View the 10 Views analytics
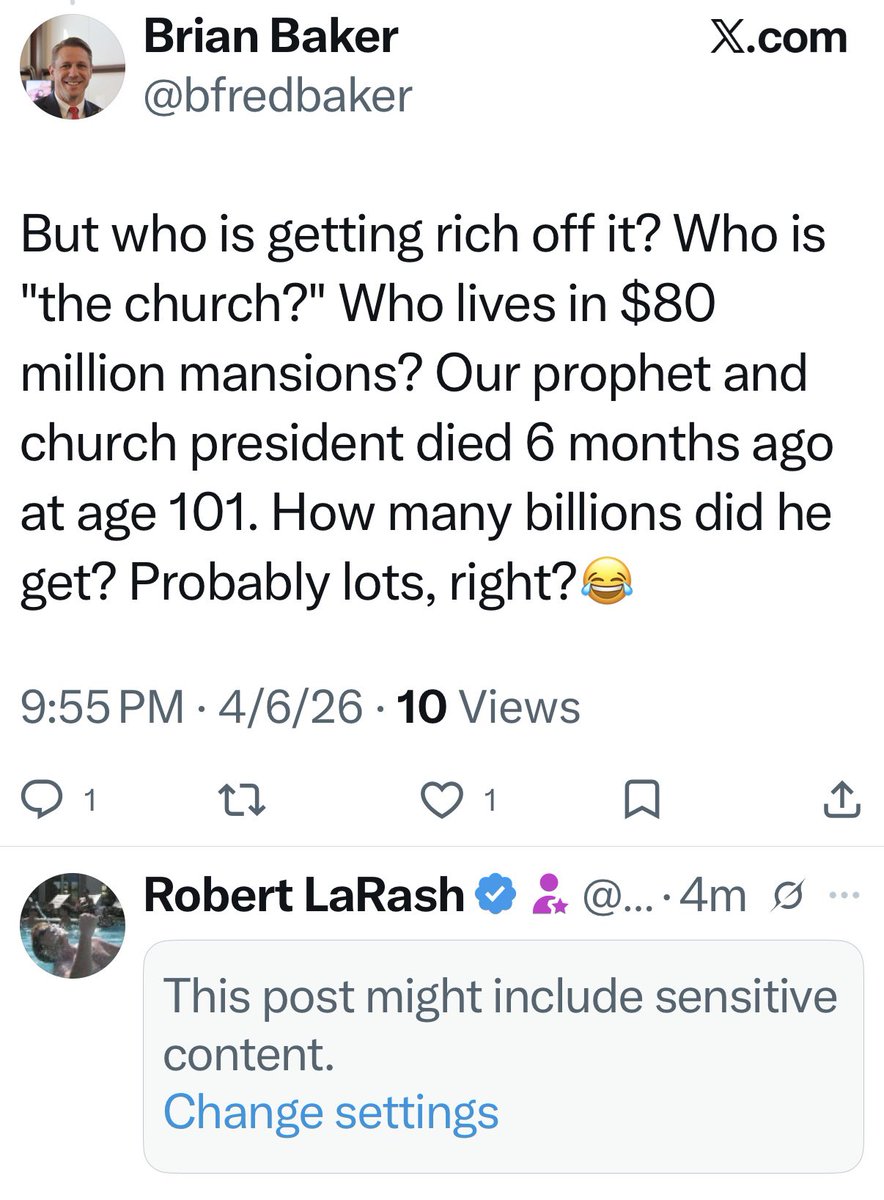This screenshot has width=884, height=1200. point(488,708)
